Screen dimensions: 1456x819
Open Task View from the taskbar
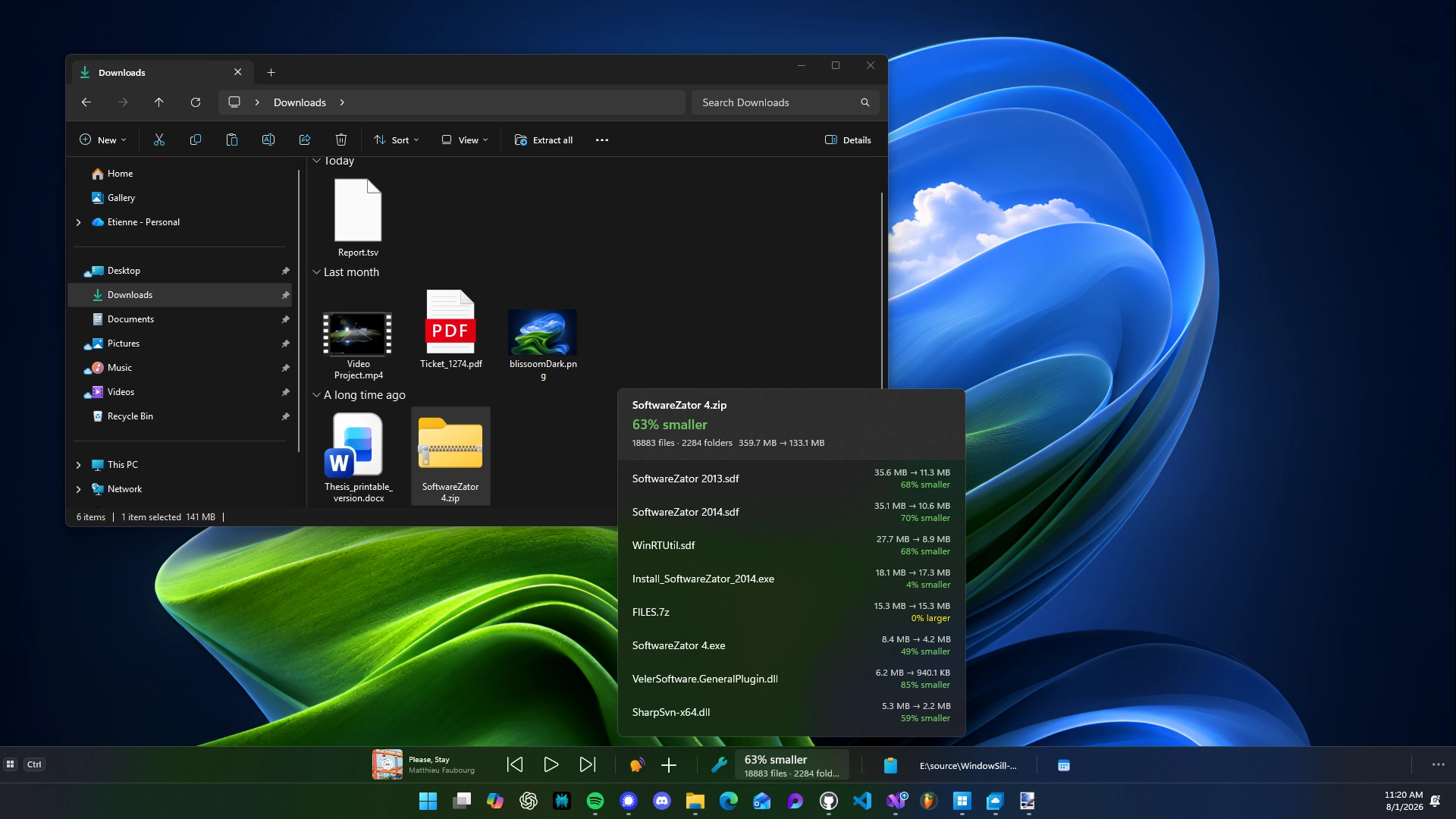(x=462, y=801)
